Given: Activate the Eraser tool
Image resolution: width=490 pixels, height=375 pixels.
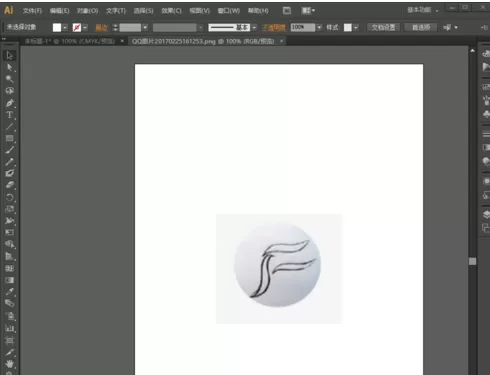Looking at the screenshot, I should [9, 185].
